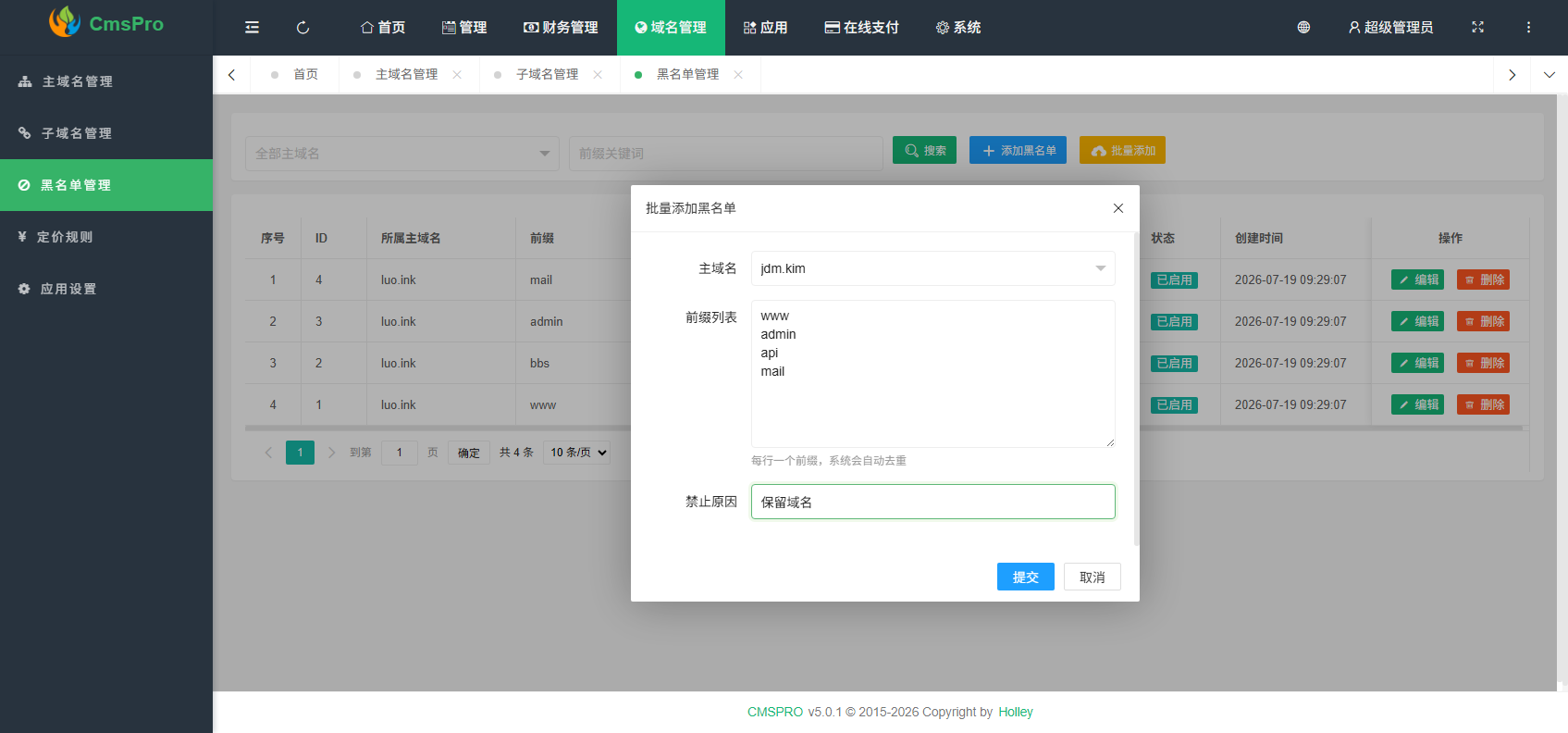
Task: Open the language globe icon
Action: [x=1303, y=28]
